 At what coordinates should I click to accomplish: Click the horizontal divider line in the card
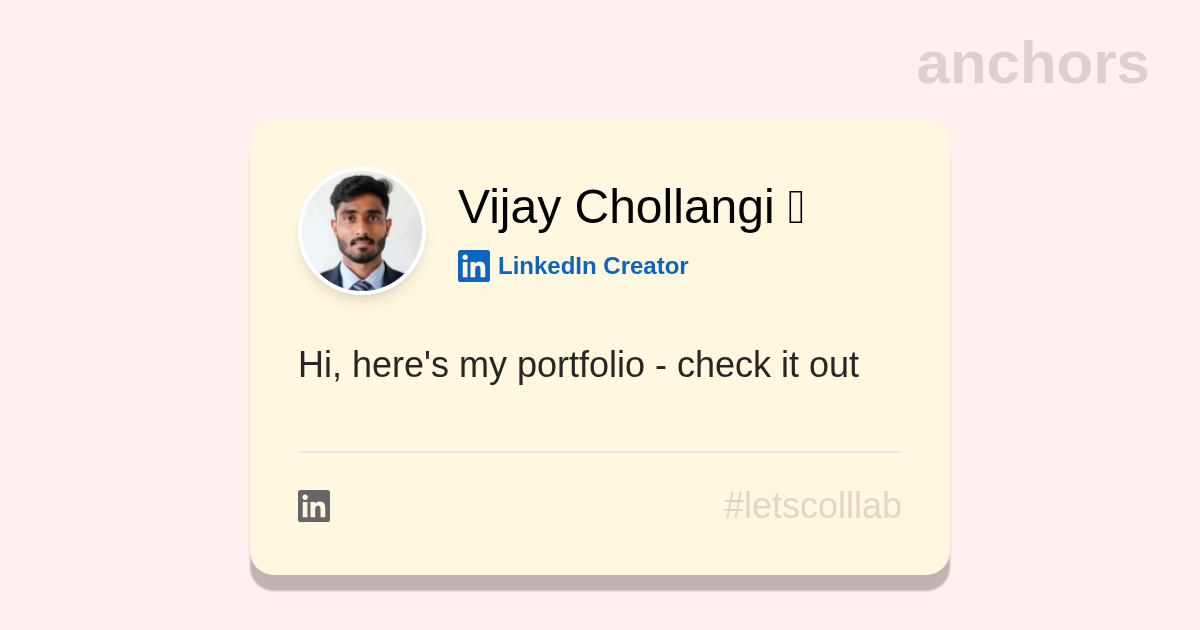click(x=600, y=452)
